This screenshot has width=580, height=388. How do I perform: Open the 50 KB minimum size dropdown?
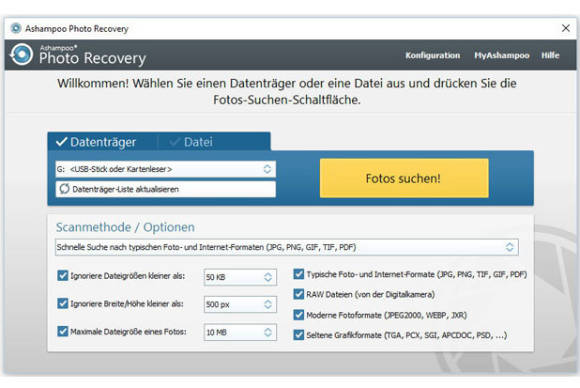click(x=240, y=277)
